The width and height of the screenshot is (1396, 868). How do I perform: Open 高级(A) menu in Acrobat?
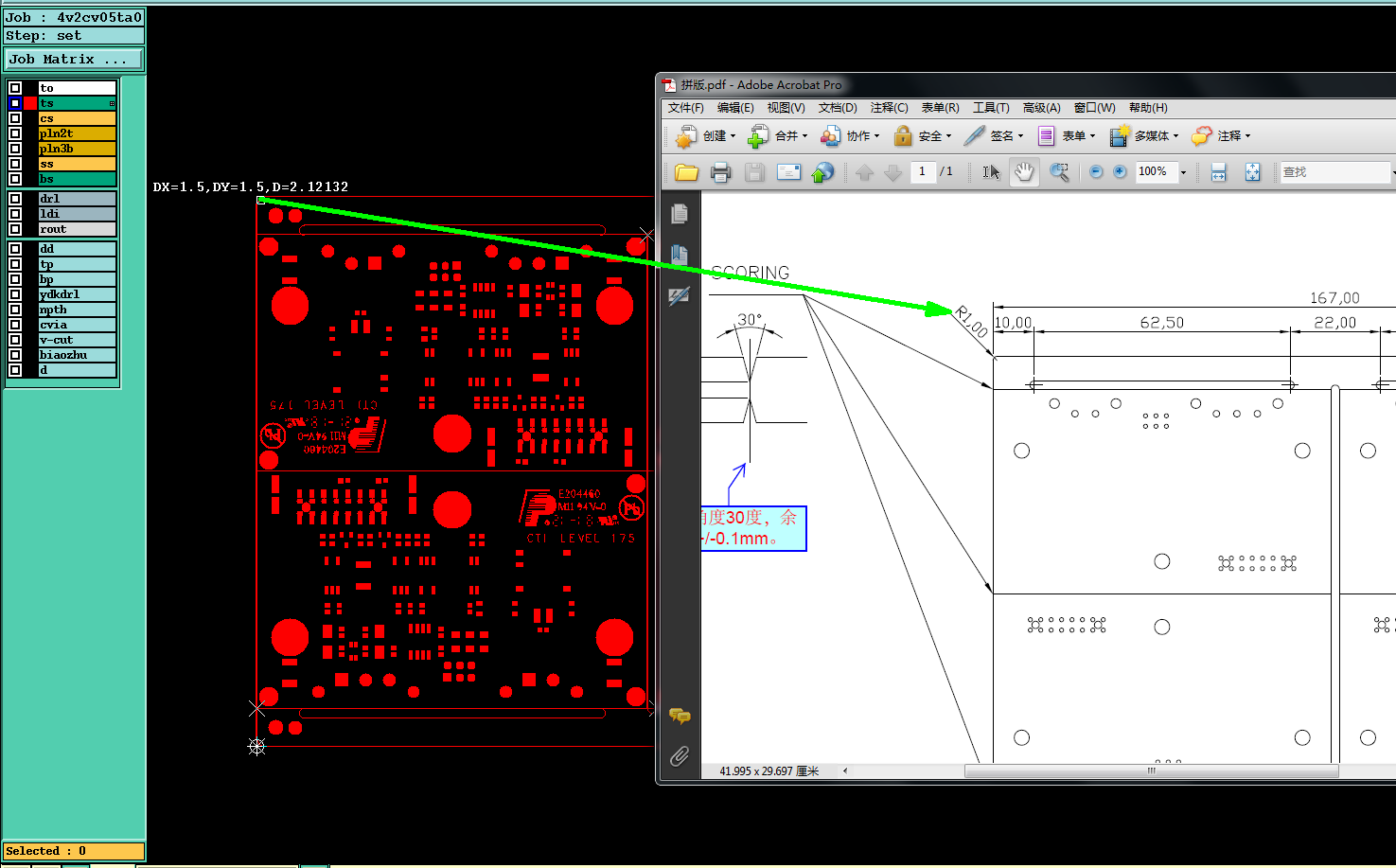(1041, 108)
